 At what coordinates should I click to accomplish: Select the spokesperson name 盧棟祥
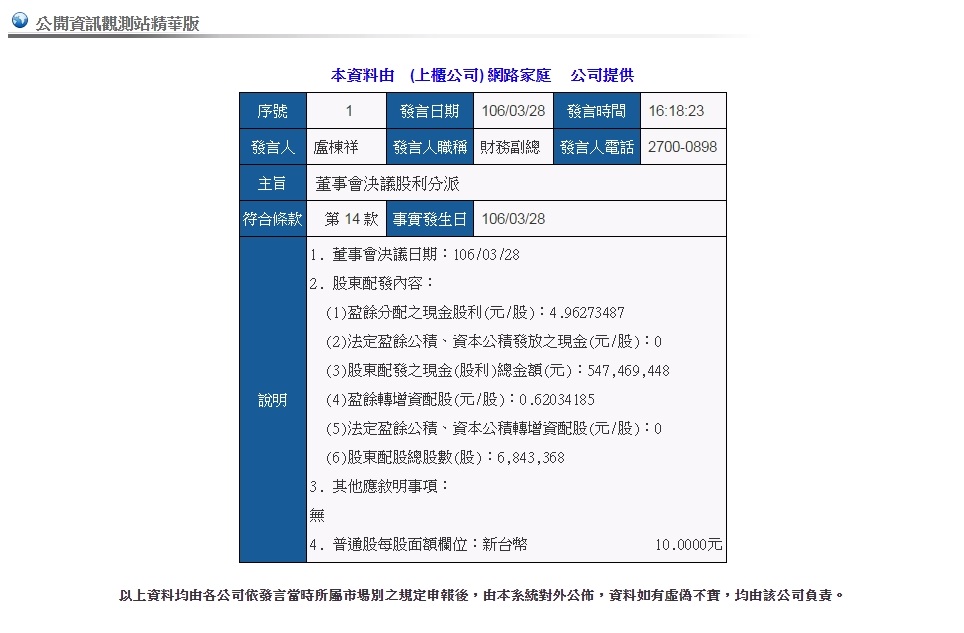click(x=336, y=147)
